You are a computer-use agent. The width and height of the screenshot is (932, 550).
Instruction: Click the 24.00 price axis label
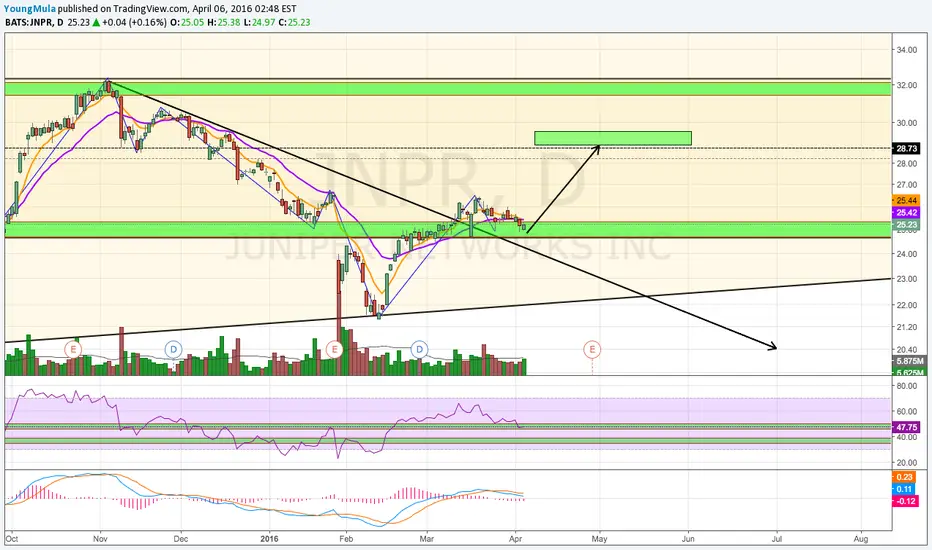(x=906, y=254)
